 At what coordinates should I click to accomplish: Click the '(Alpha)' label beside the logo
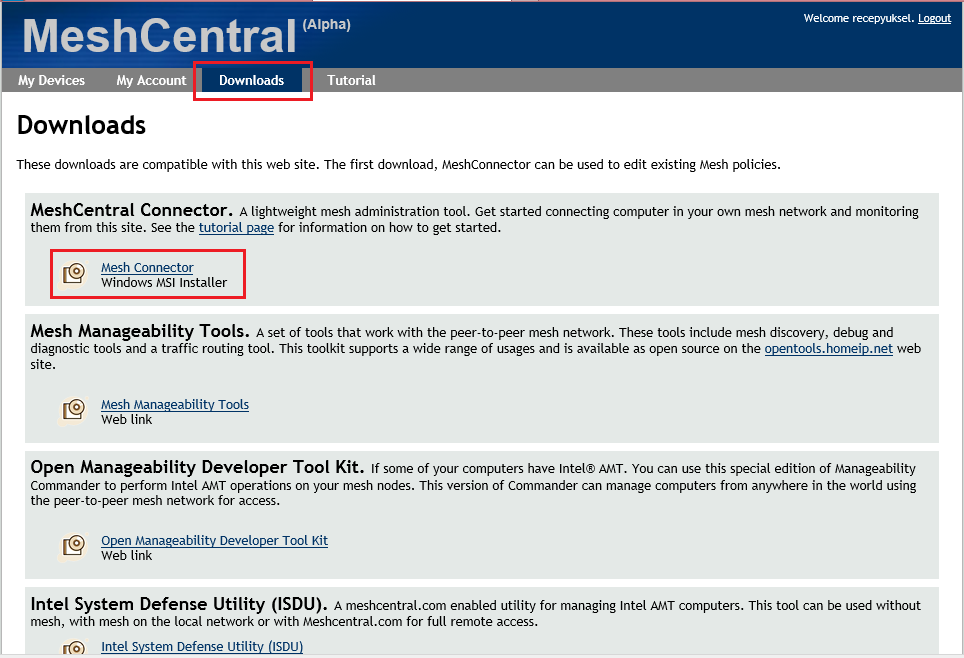(x=326, y=25)
